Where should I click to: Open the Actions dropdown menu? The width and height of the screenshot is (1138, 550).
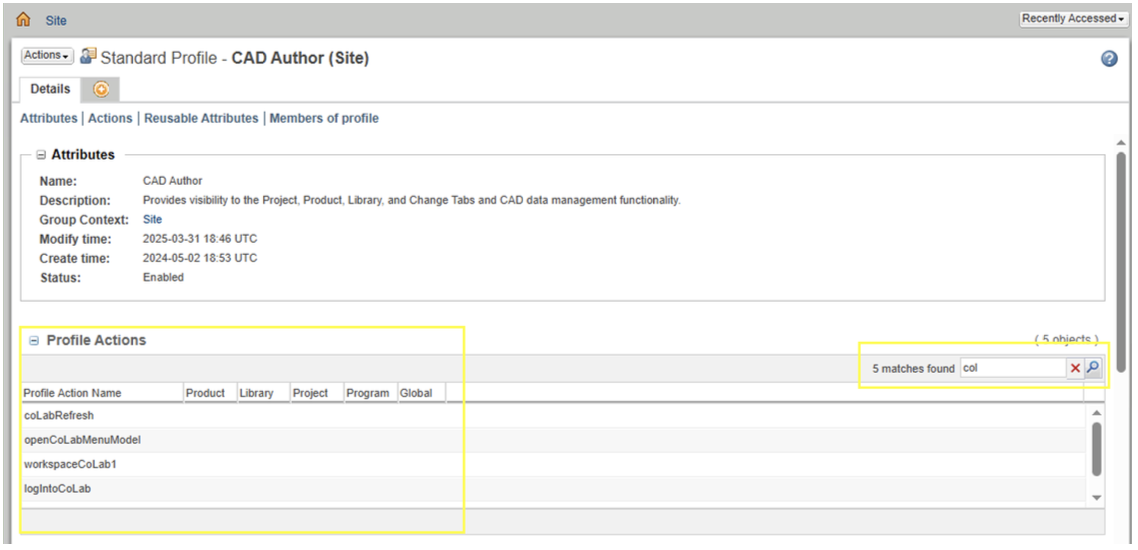[x=47, y=55]
